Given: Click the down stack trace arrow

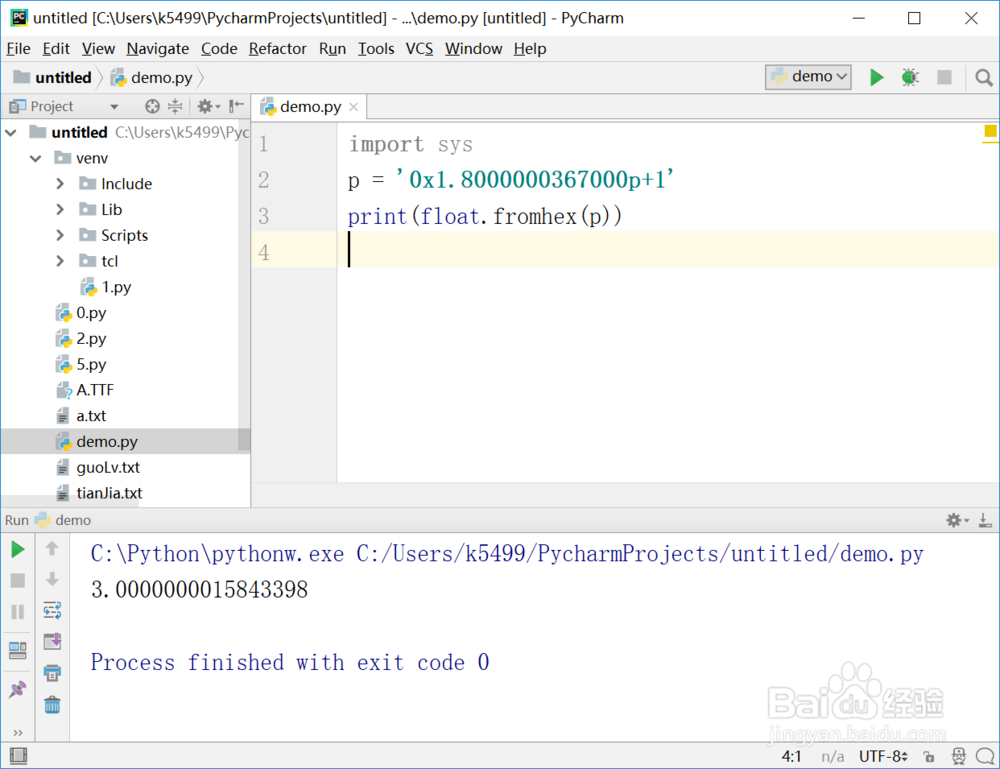Looking at the screenshot, I should pos(52,579).
